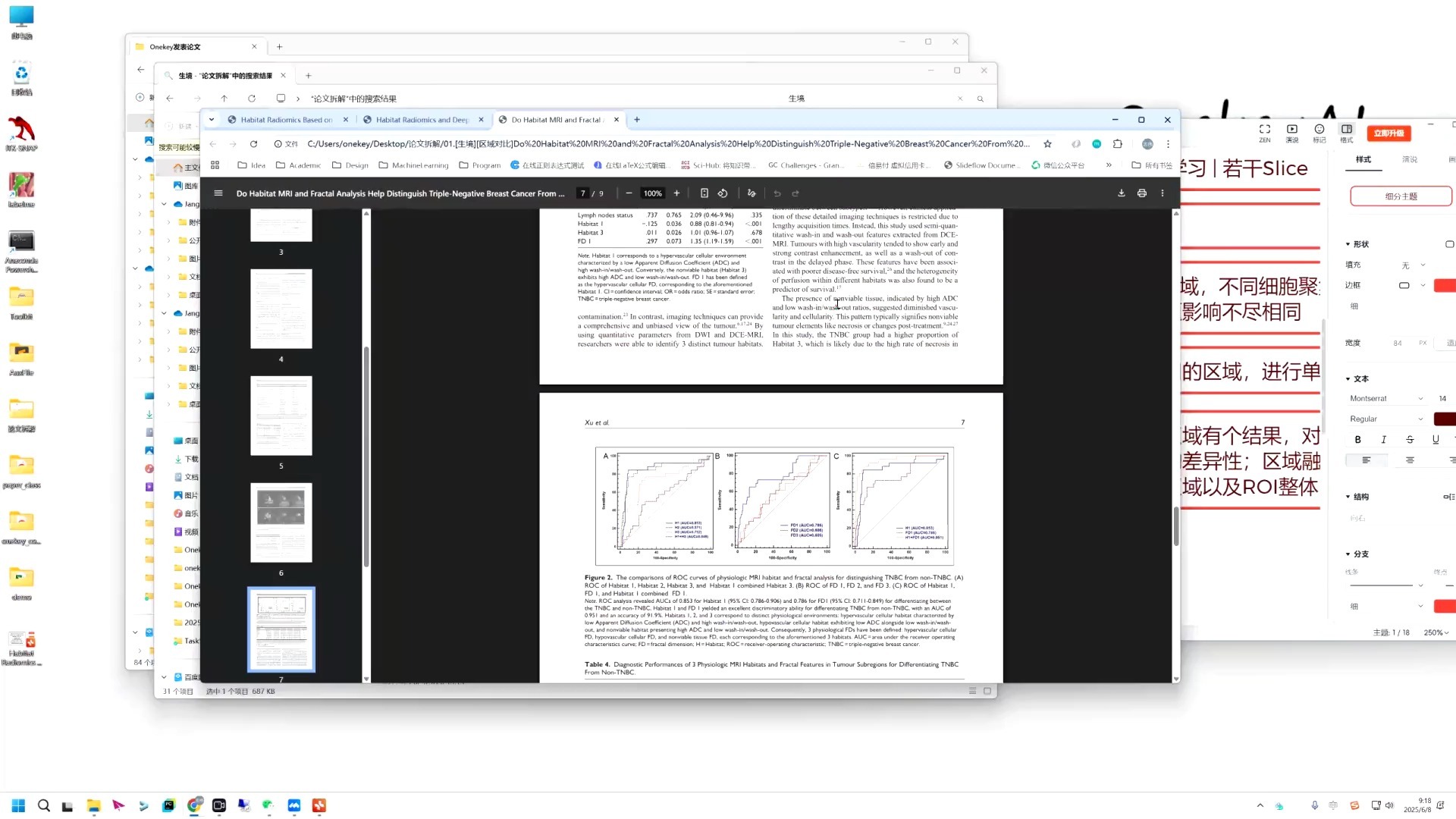Click the undo arrow in PDF toolbar

(x=777, y=193)
